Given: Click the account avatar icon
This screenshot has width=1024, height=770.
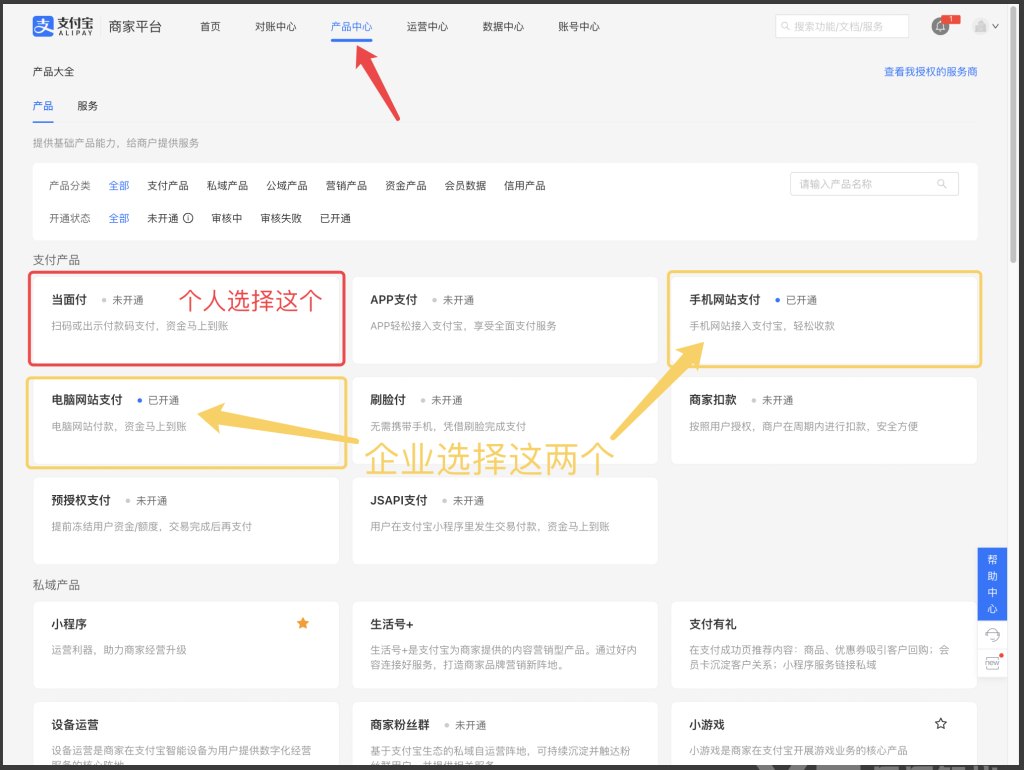Looking at the screenshot, I should (981, 26).
